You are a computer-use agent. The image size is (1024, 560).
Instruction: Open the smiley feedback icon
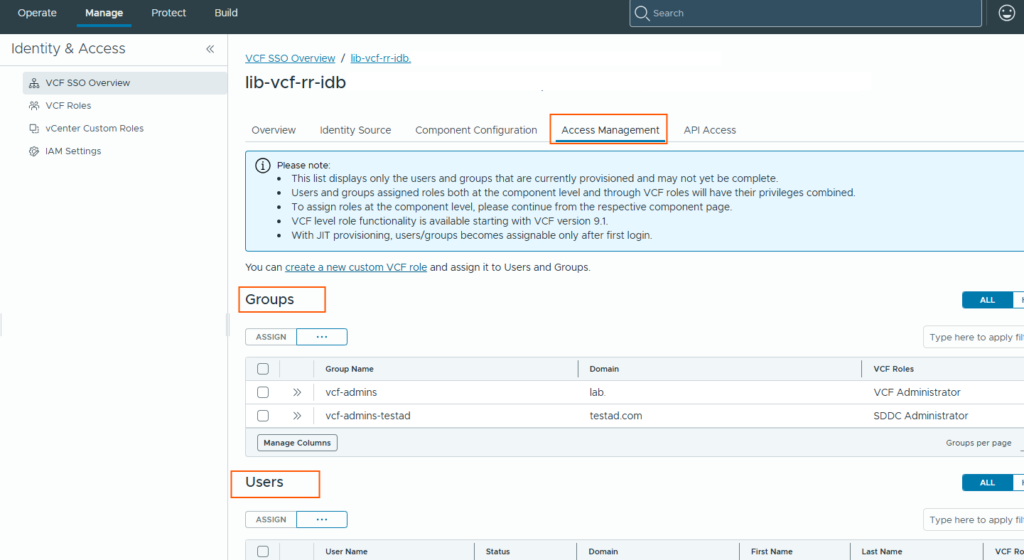coord(1006,12)
